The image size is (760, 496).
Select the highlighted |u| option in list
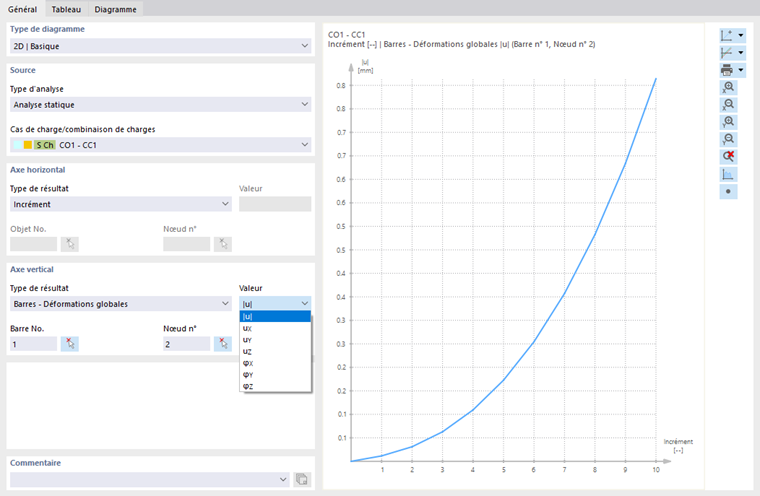point(275,317)
